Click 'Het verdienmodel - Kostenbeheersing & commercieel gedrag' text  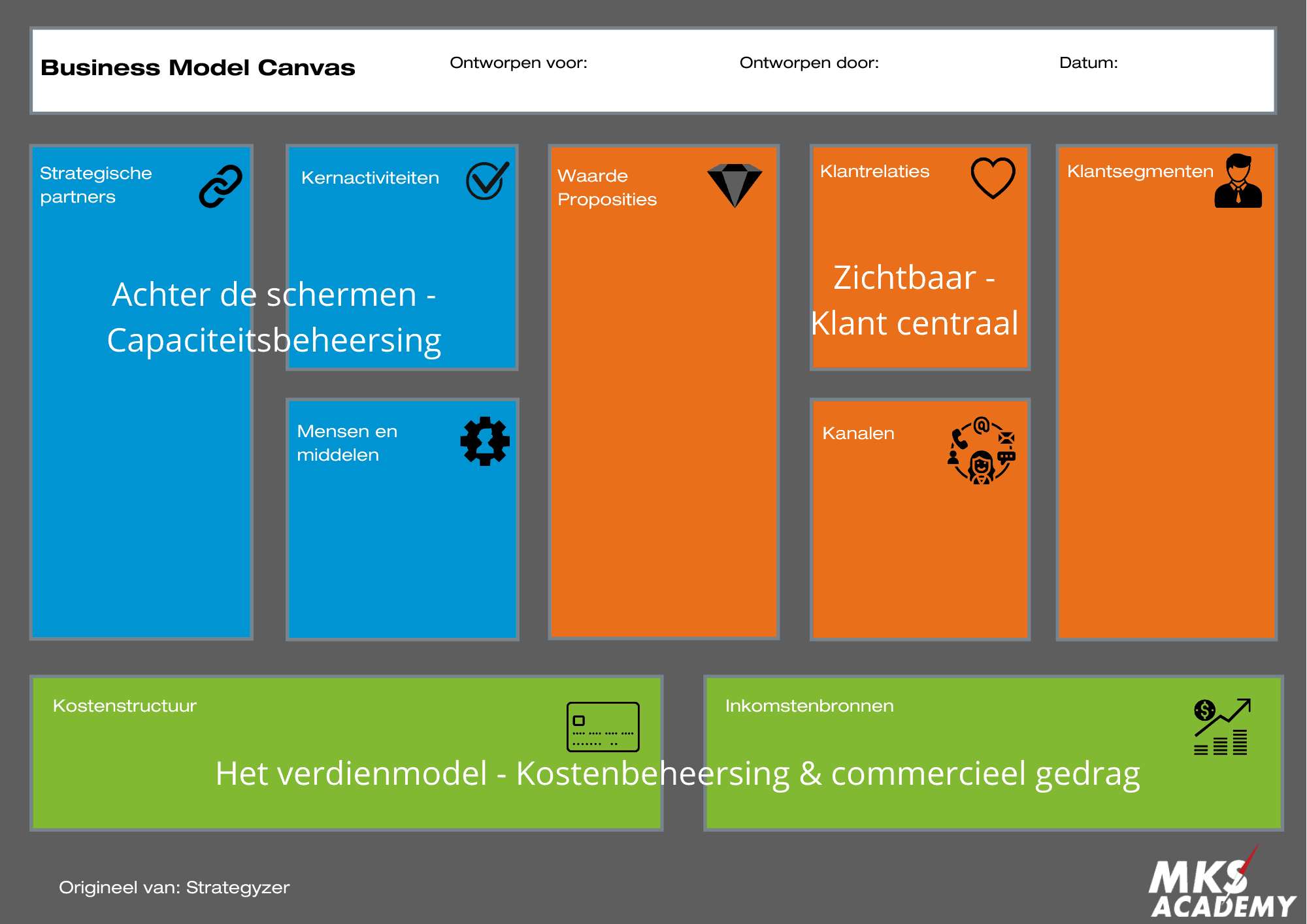678,775
